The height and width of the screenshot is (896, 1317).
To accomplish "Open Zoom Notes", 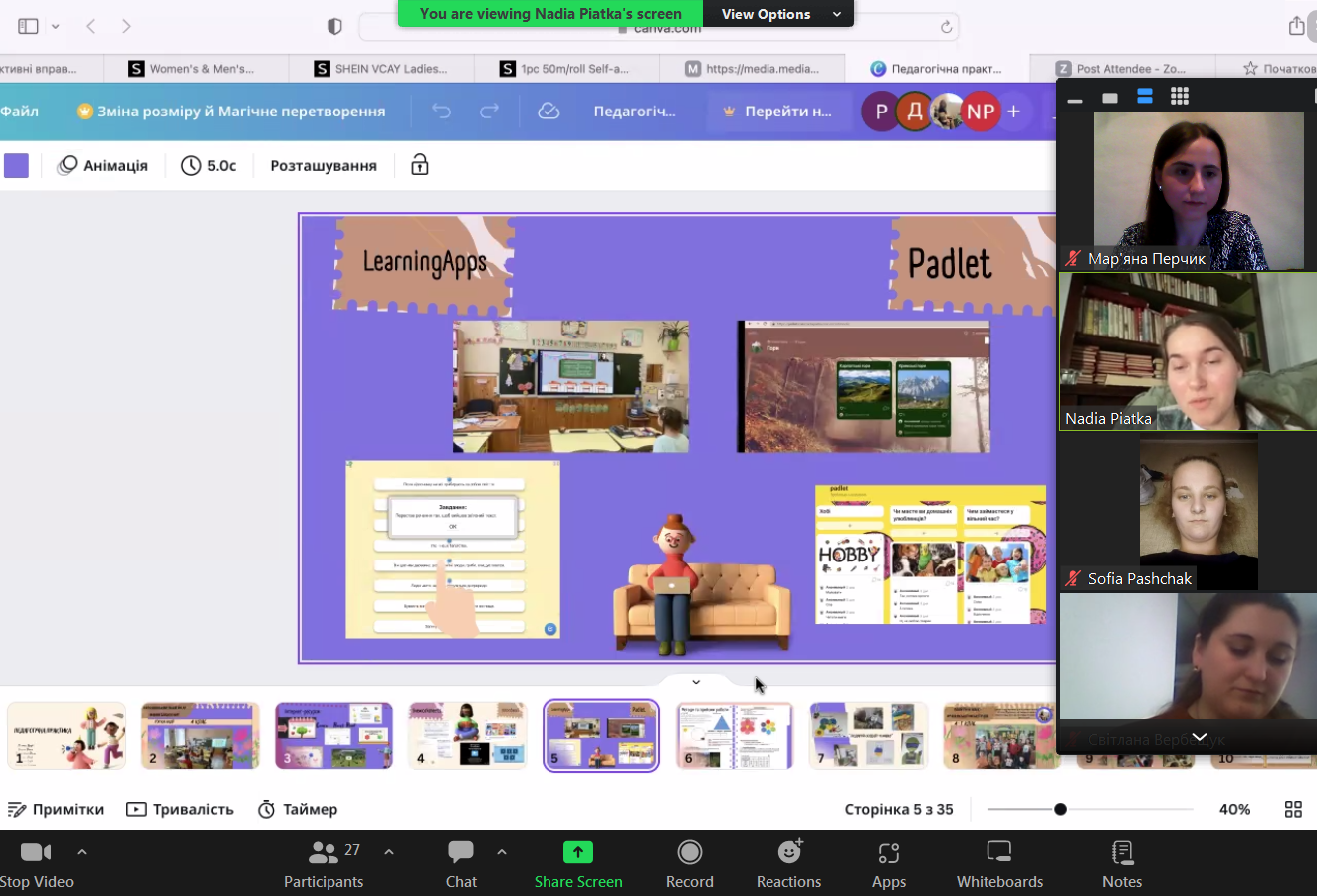I will pyautogui.click(x=1122, y=864).
